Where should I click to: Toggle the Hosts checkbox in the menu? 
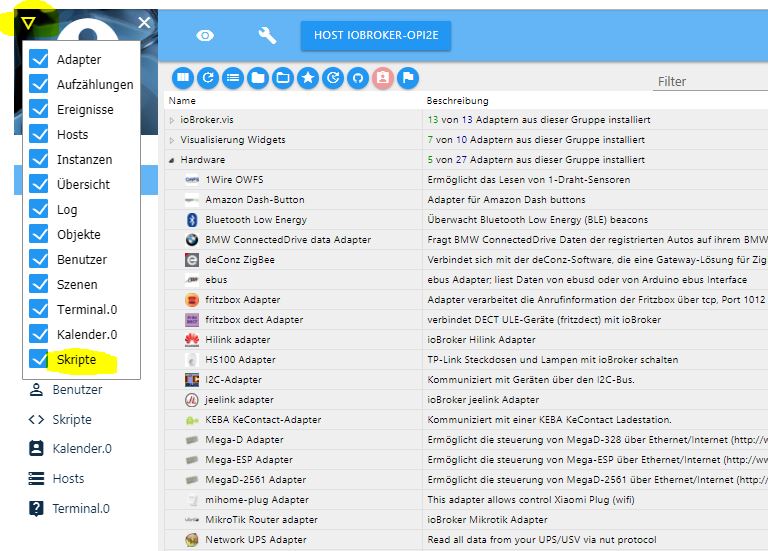pyautogui.click(x=39, y=134)
